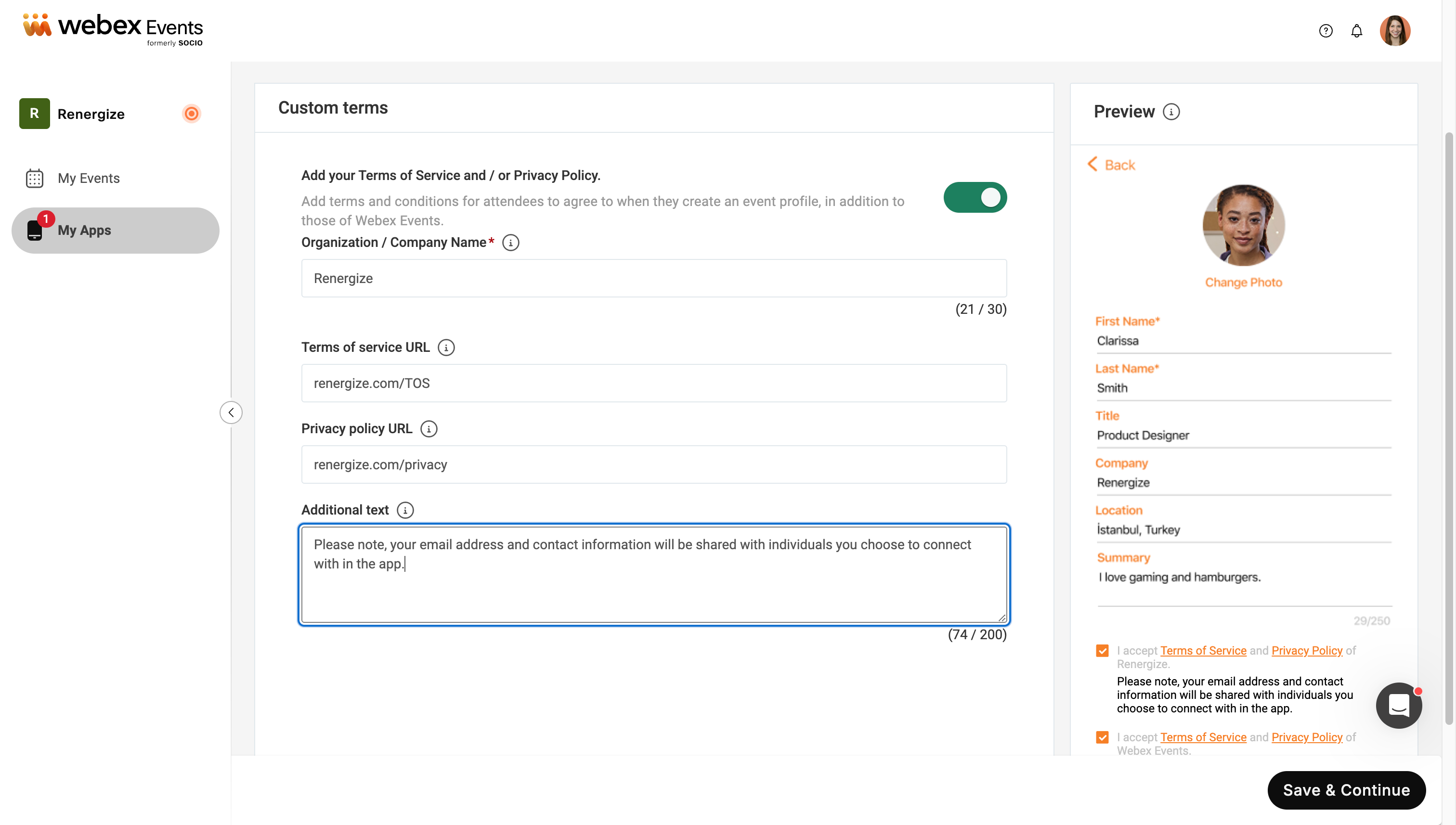Click the preview profile photo
The width and height of the screenshot is (1456, 825).
[x=1243, y=225]
